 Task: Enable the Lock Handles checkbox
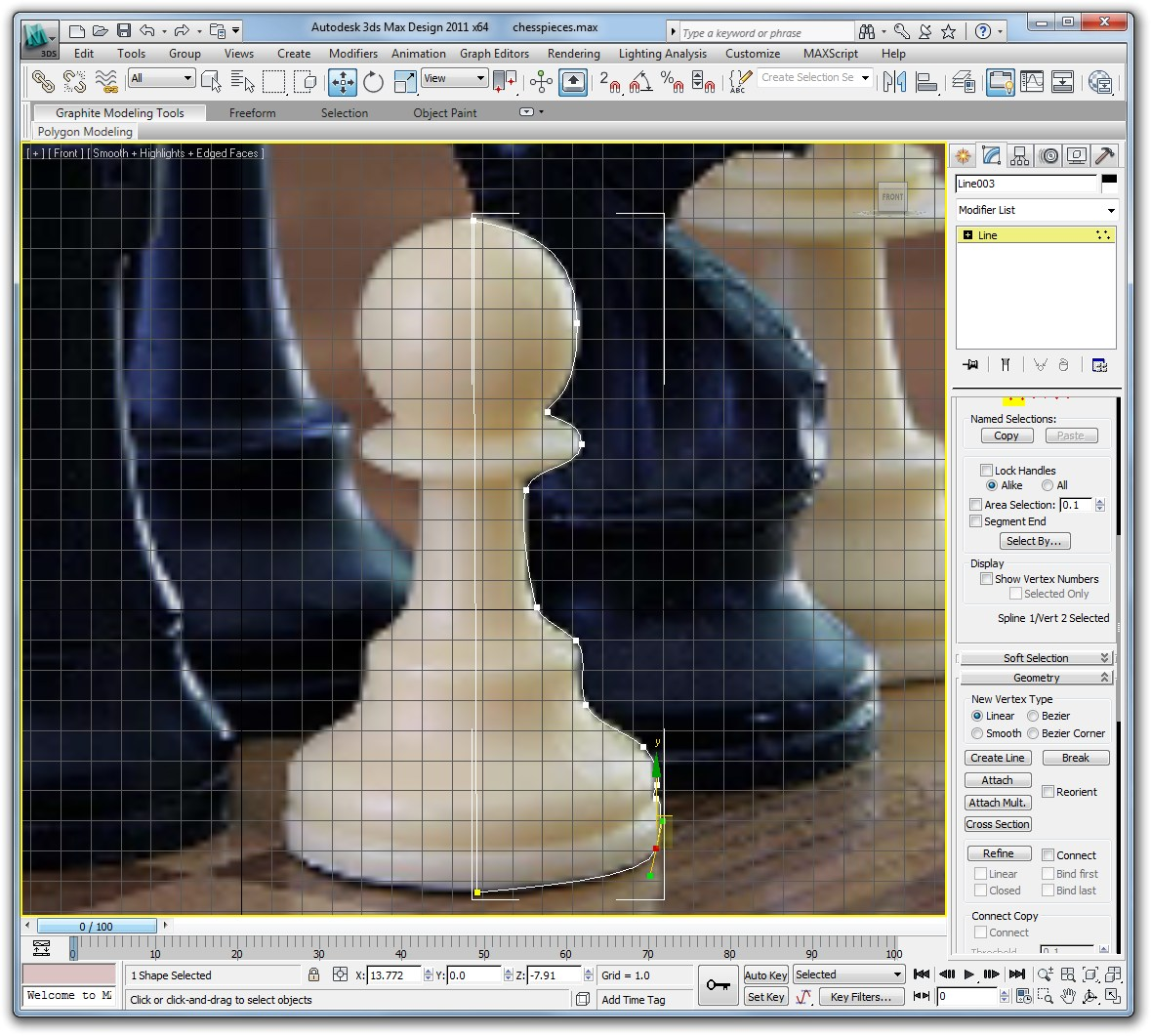986,471
